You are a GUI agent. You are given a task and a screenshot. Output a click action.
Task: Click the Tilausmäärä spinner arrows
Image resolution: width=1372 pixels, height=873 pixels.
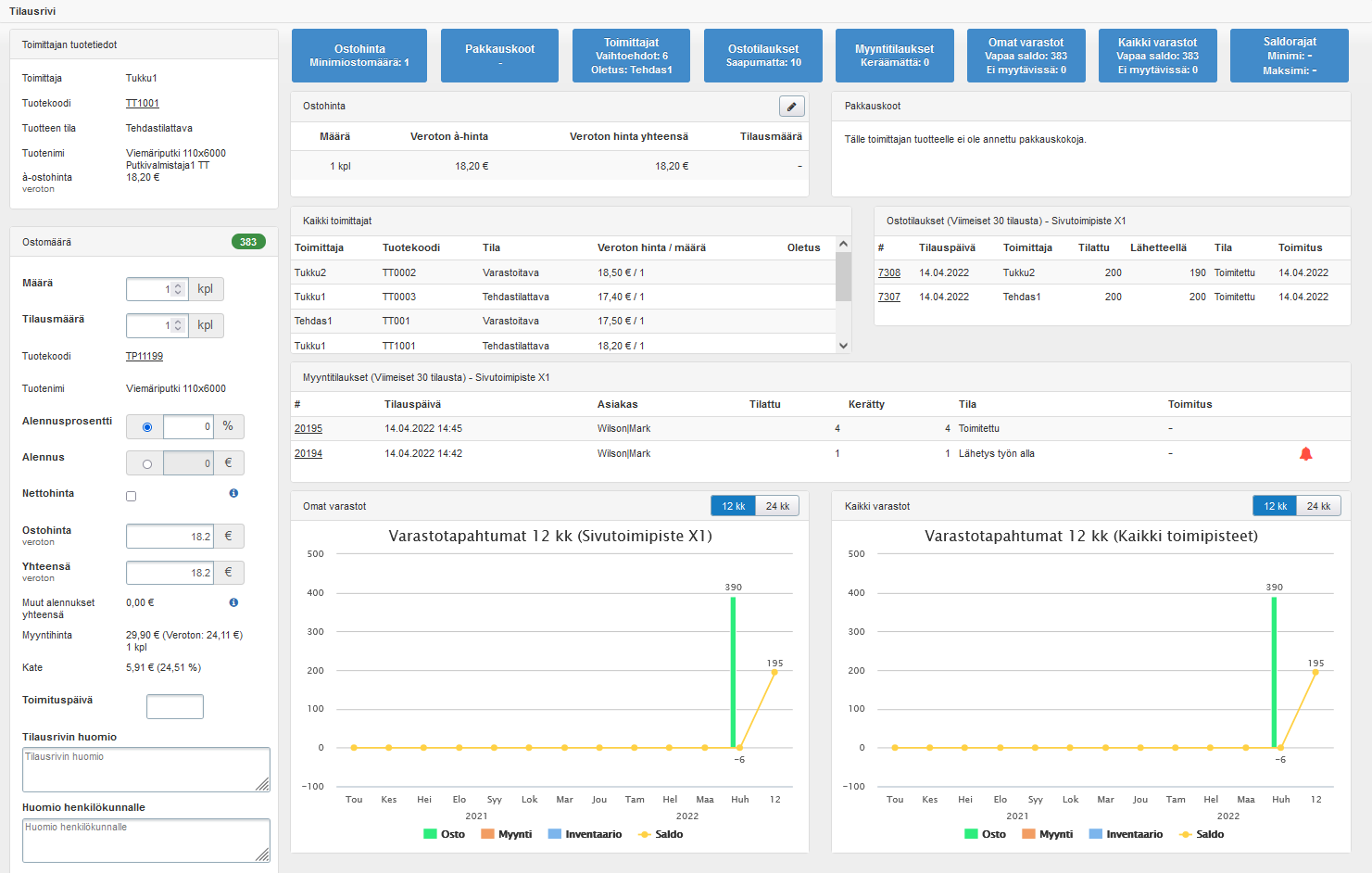pos(178,325)
